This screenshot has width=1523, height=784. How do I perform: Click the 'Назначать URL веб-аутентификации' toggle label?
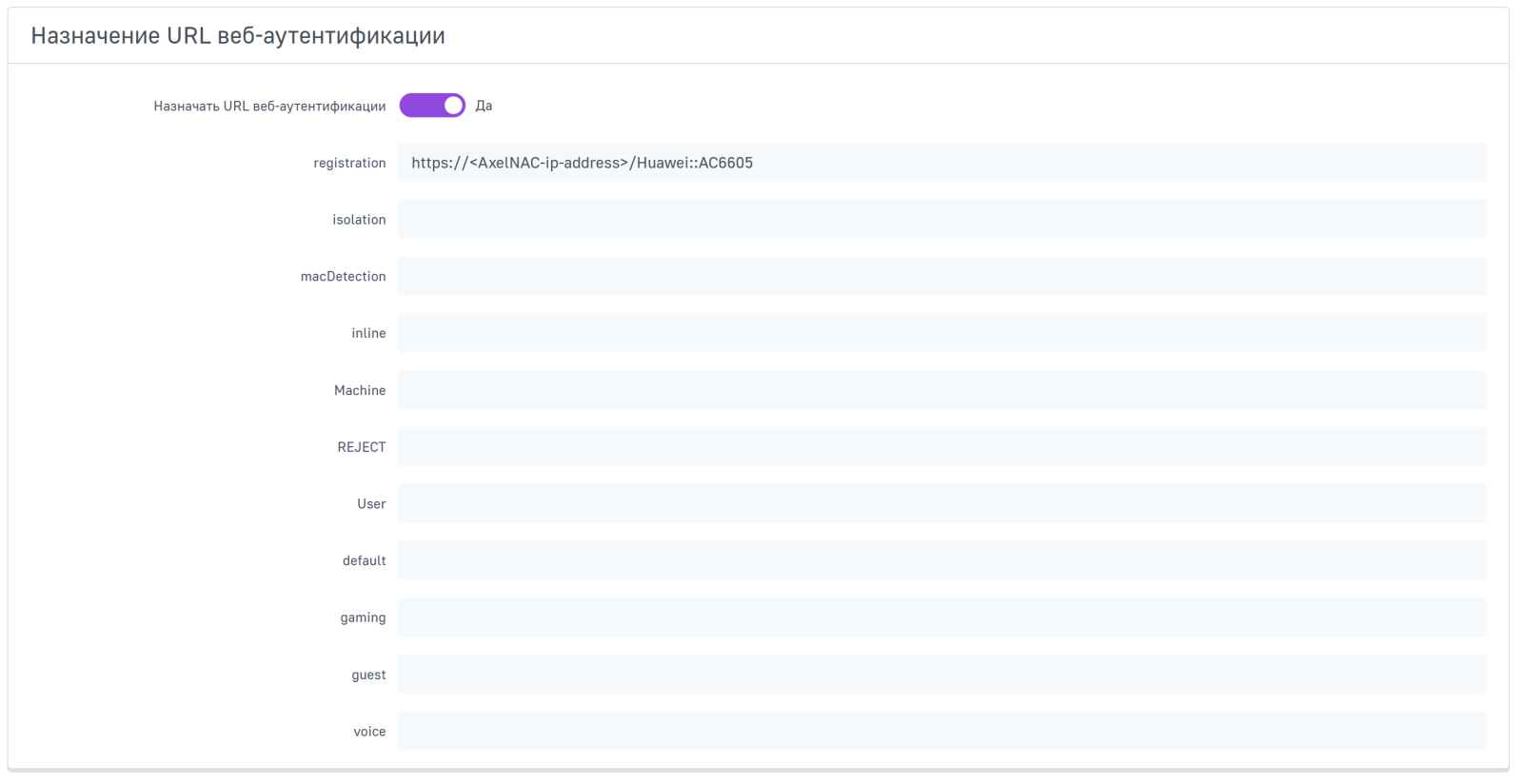coord(269,107)
